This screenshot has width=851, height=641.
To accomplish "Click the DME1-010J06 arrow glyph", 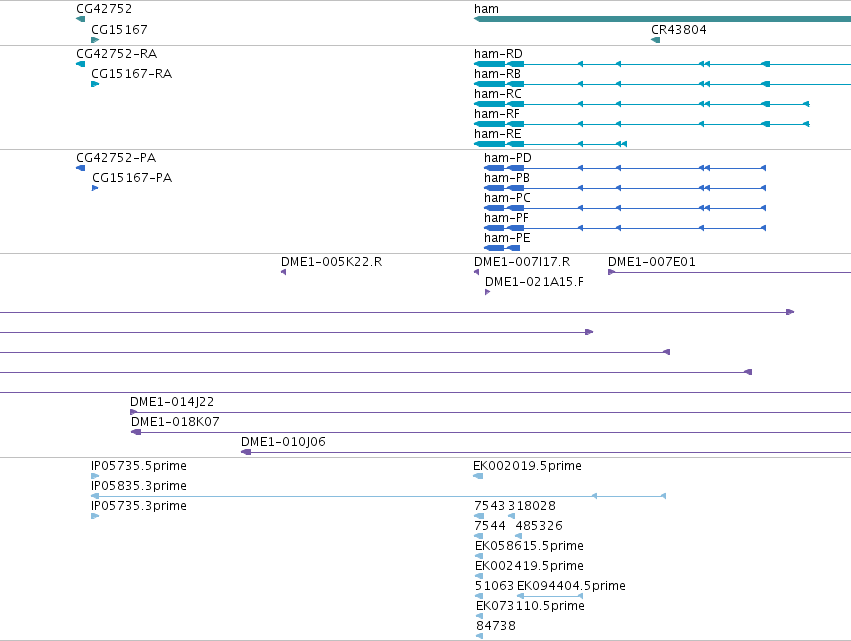I will coord(246,452).
